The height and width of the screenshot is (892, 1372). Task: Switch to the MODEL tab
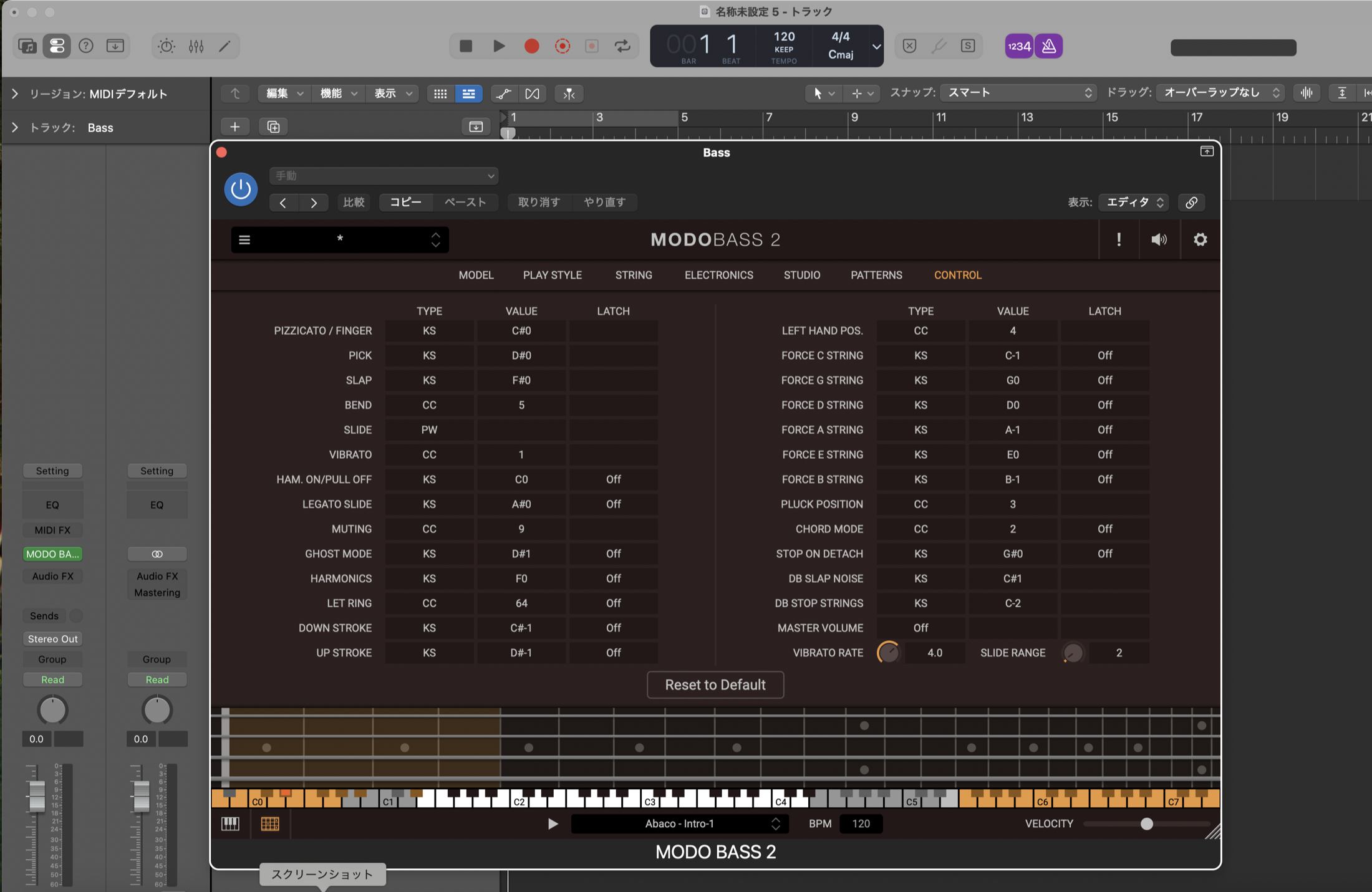click(476, 276)
